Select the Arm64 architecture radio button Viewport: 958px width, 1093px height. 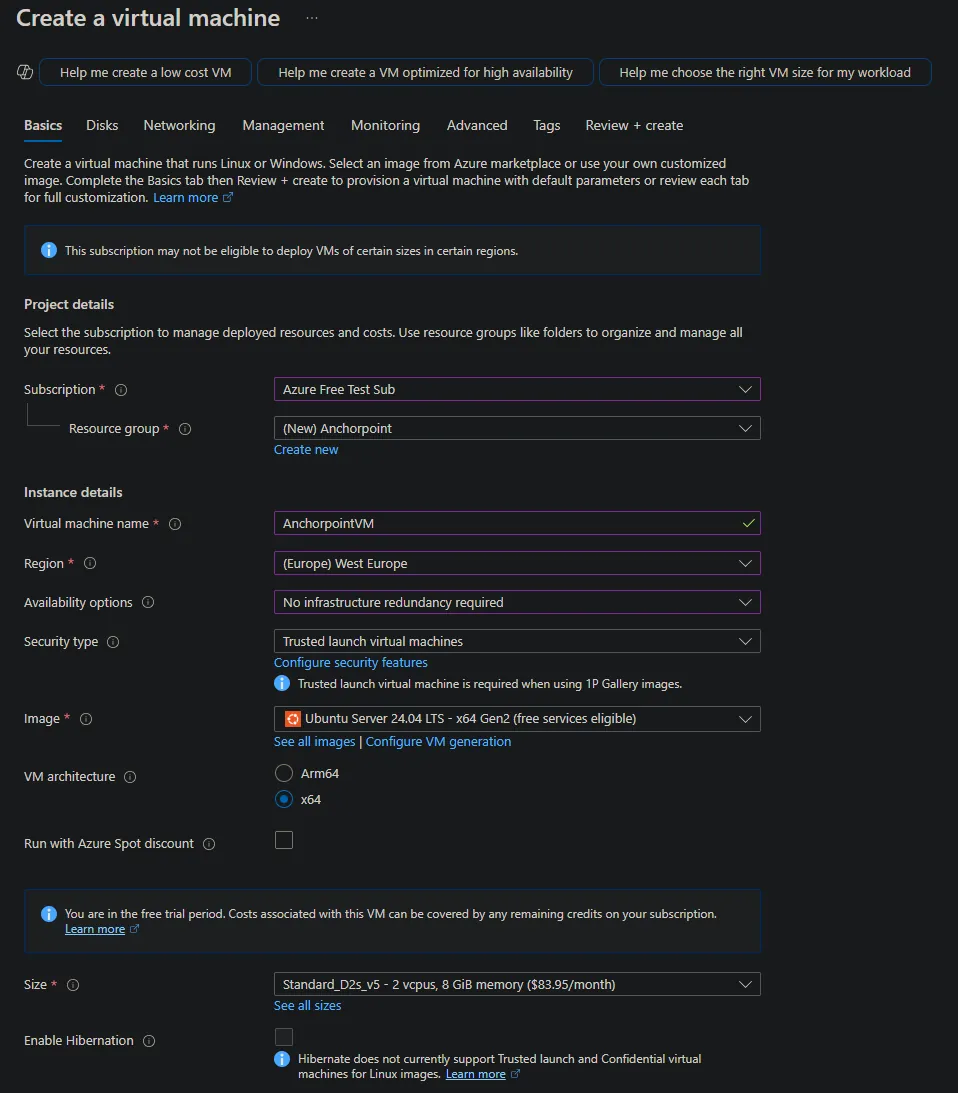click(283, 772)
